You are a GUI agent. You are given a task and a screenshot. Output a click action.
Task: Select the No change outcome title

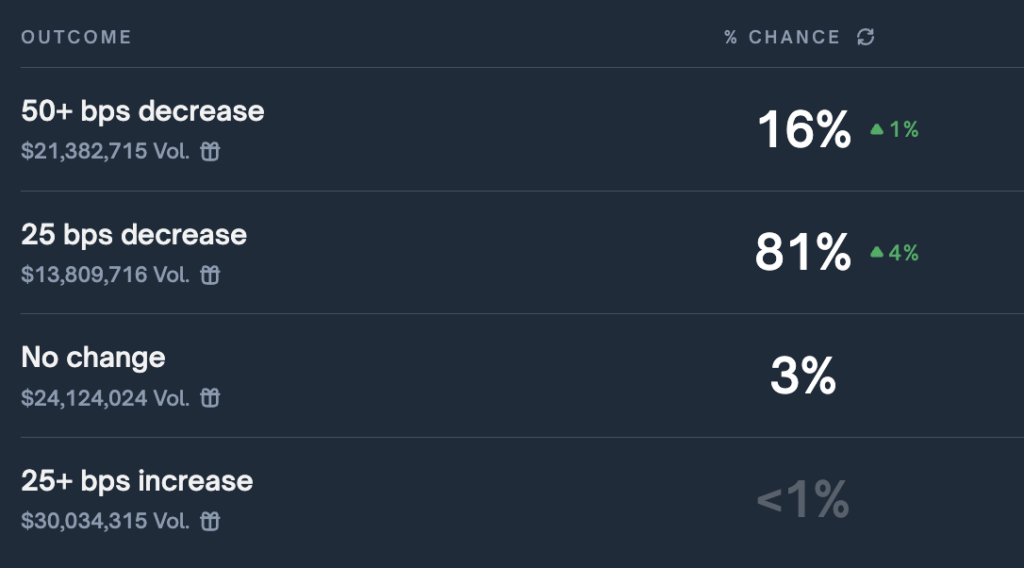[x=93, y=358]
